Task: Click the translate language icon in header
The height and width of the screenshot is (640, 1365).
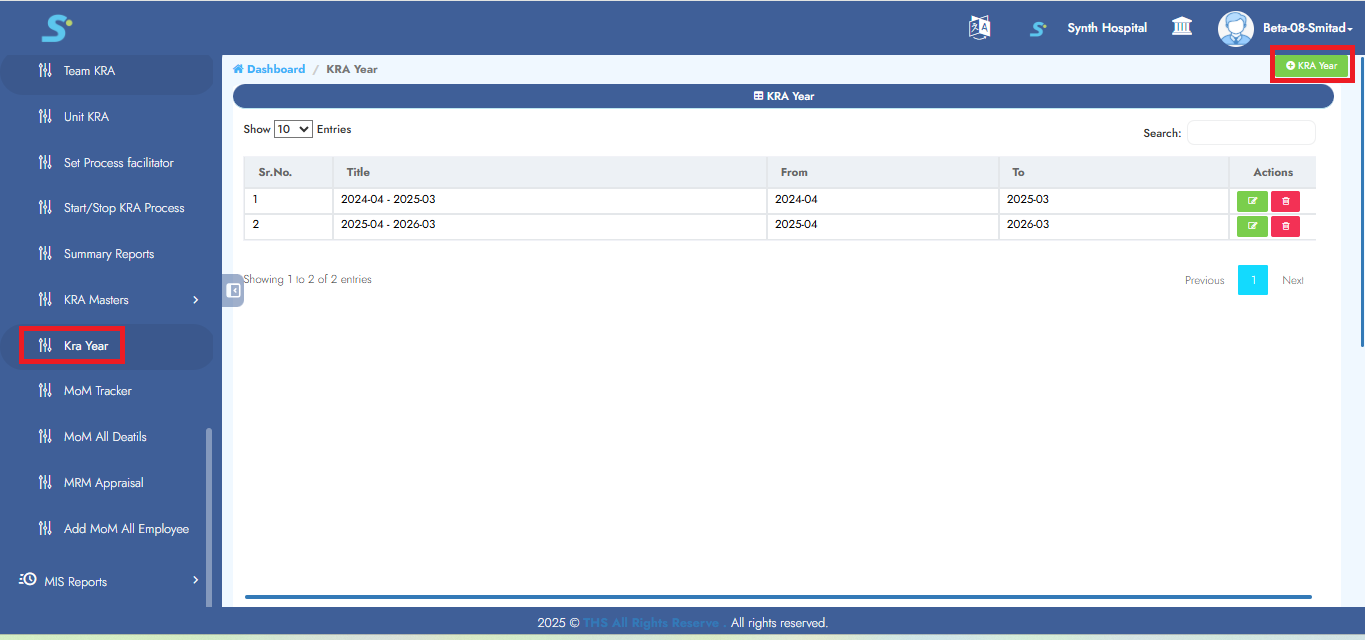Action: point(979,28)
